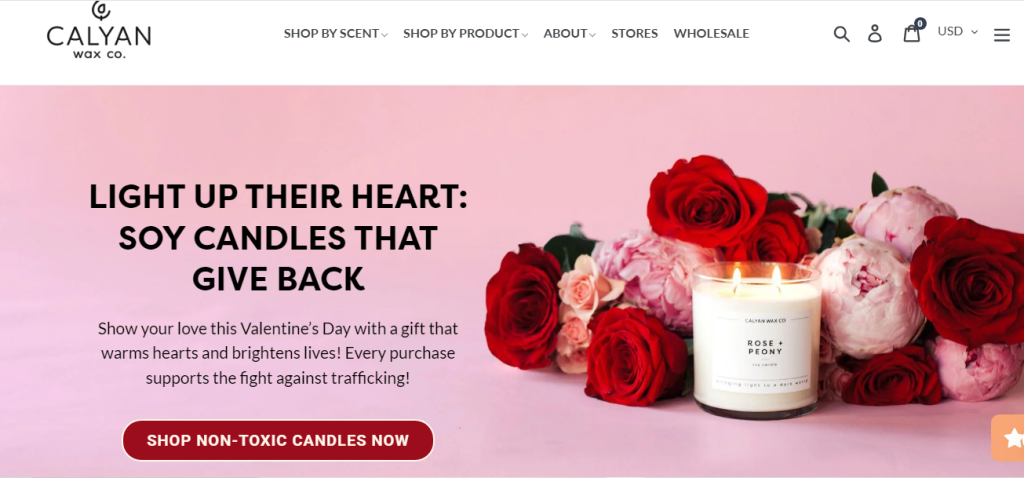Viewport: 1024px width, 478px height.
Task: Expand the About dropdown menu
Action: [x=569, y=33]
